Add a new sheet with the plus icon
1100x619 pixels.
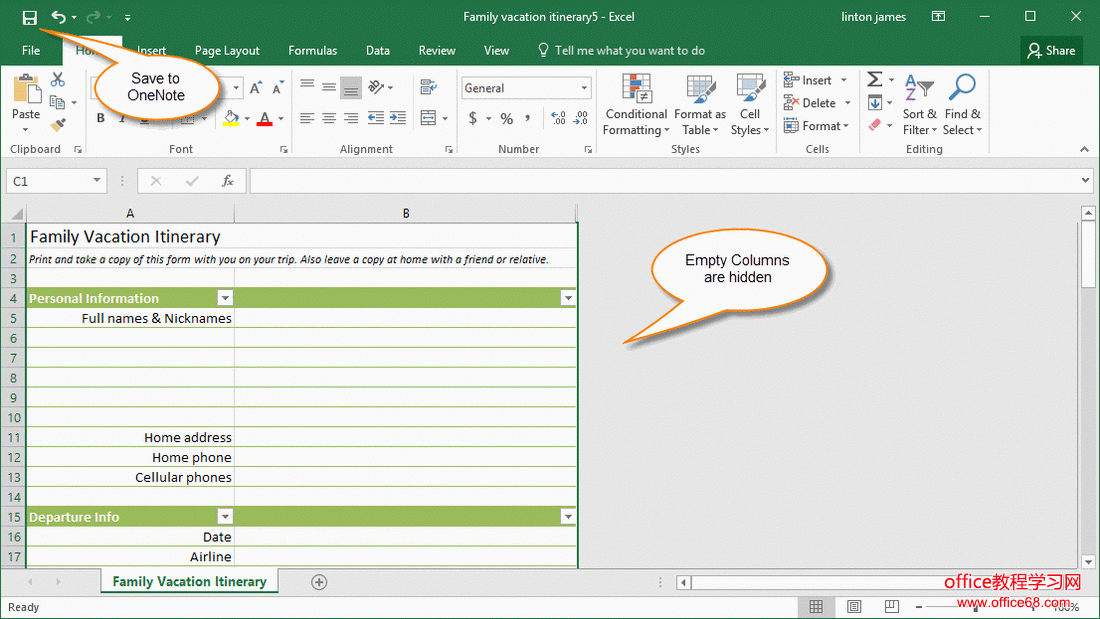pyautogui.click(x=319, y=582)
